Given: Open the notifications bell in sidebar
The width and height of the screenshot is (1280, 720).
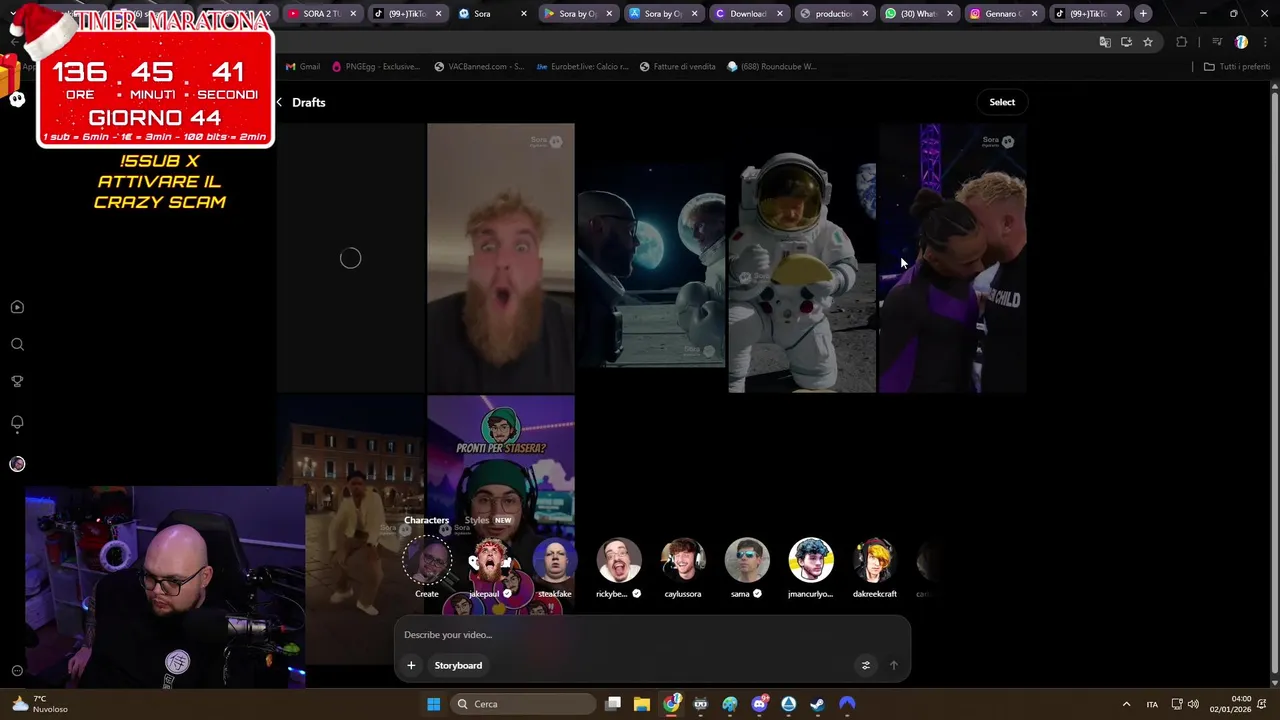Looking at the screenshot, I should pyautogui.click(x=17, y=422).
